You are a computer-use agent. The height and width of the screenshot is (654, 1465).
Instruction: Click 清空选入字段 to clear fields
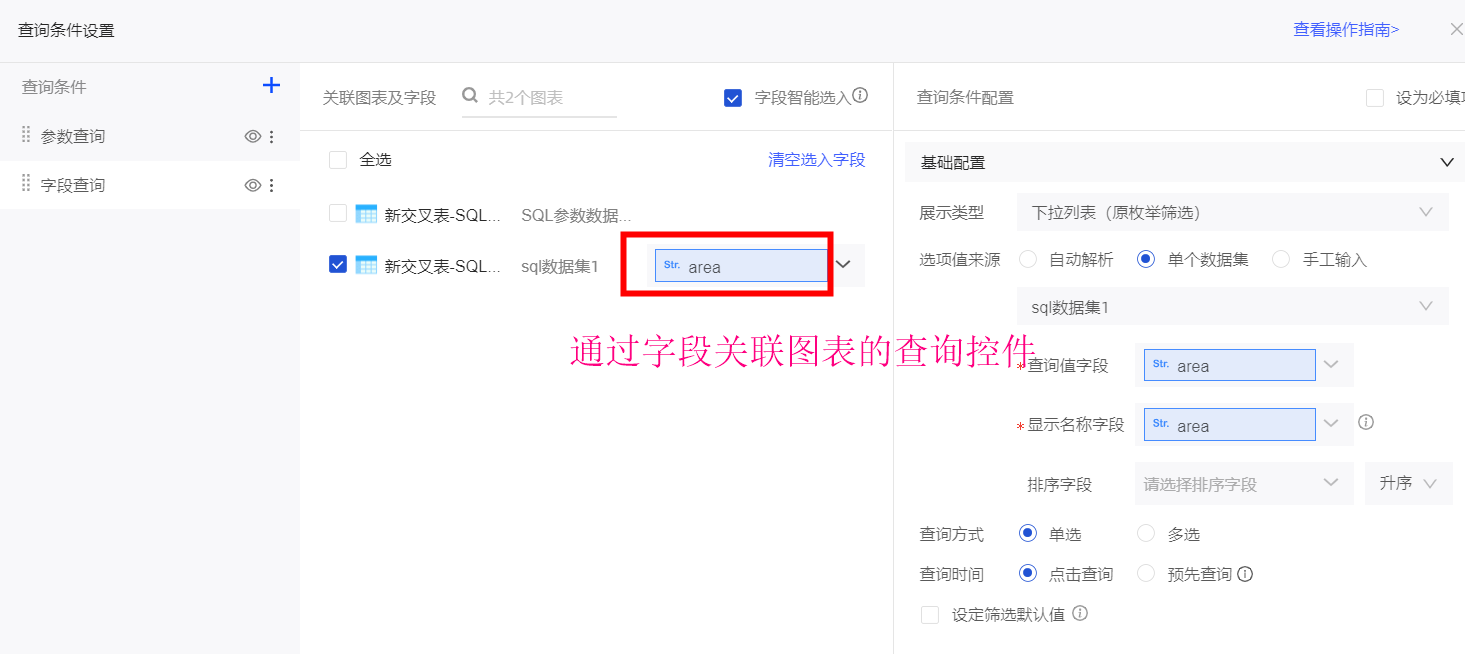click(x=816, y=160)
